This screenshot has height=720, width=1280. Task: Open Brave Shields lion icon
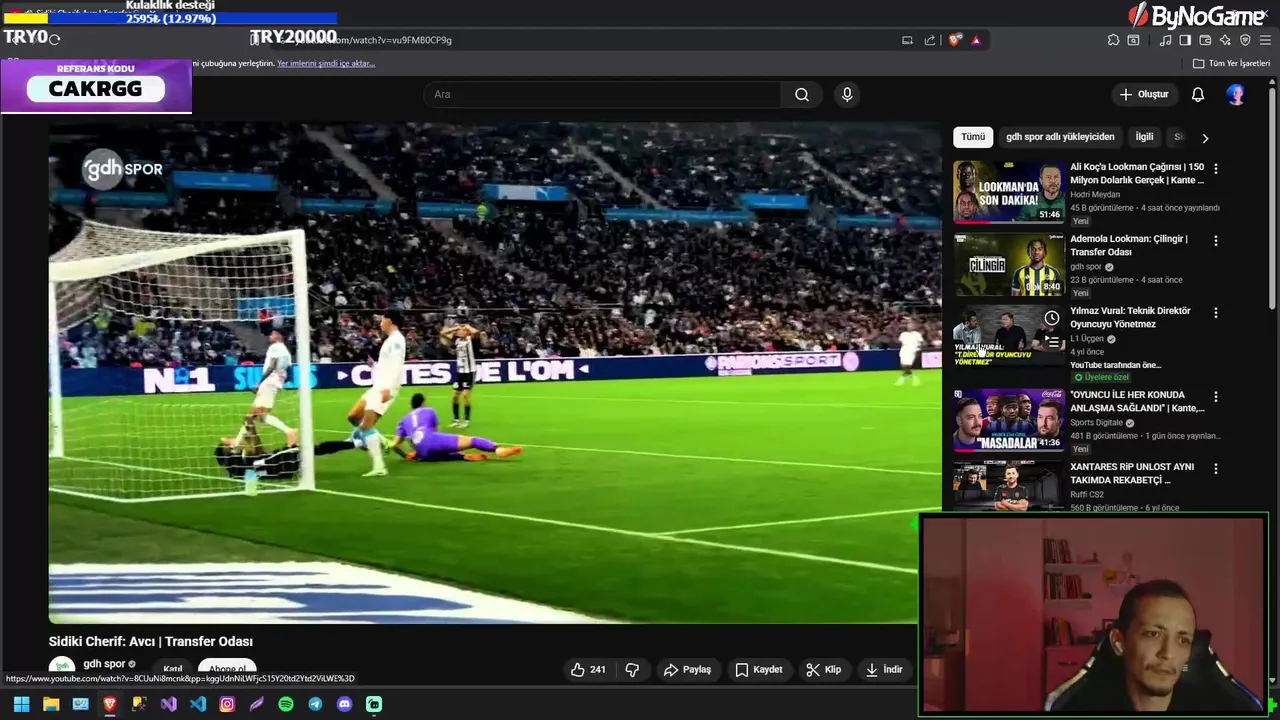pos(955,40)
